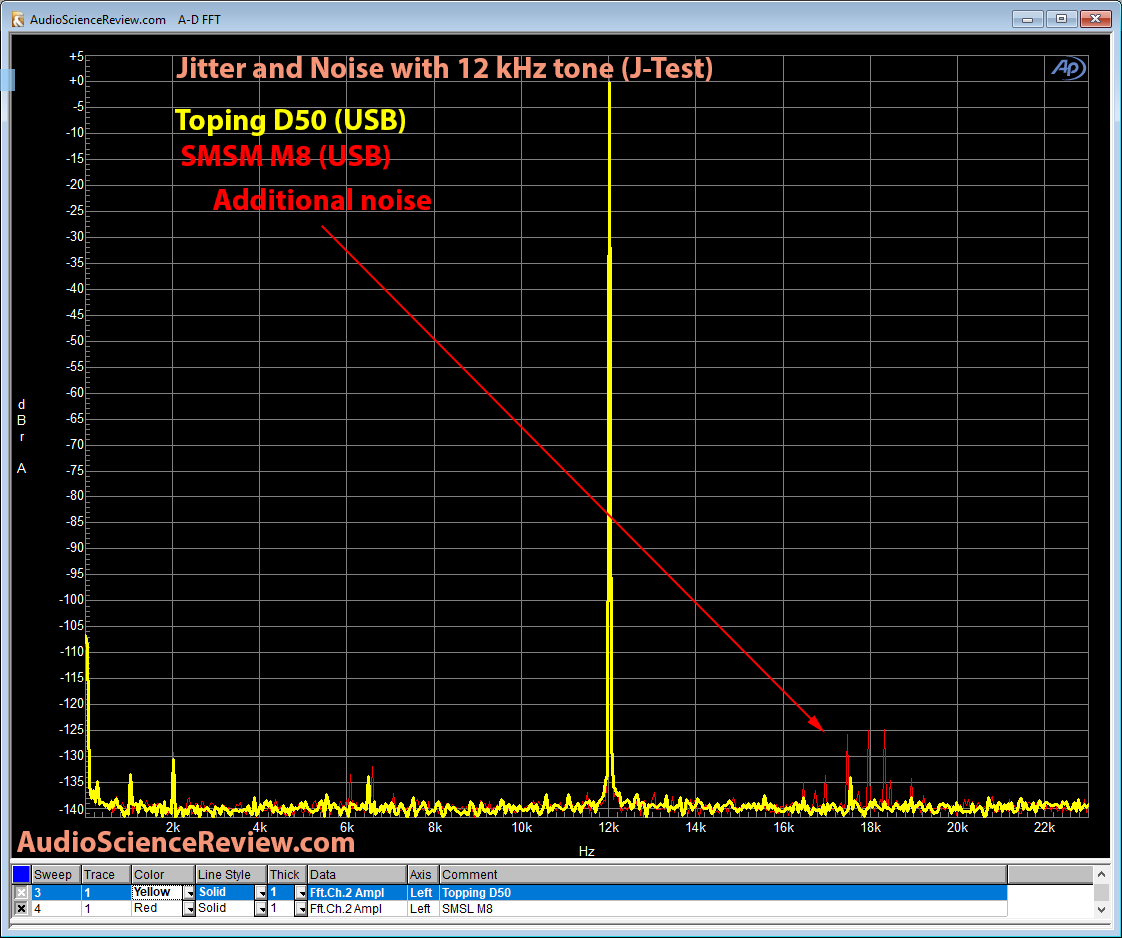Click 'Toping D50 (USB)' graph annotation

pos(291,120)
